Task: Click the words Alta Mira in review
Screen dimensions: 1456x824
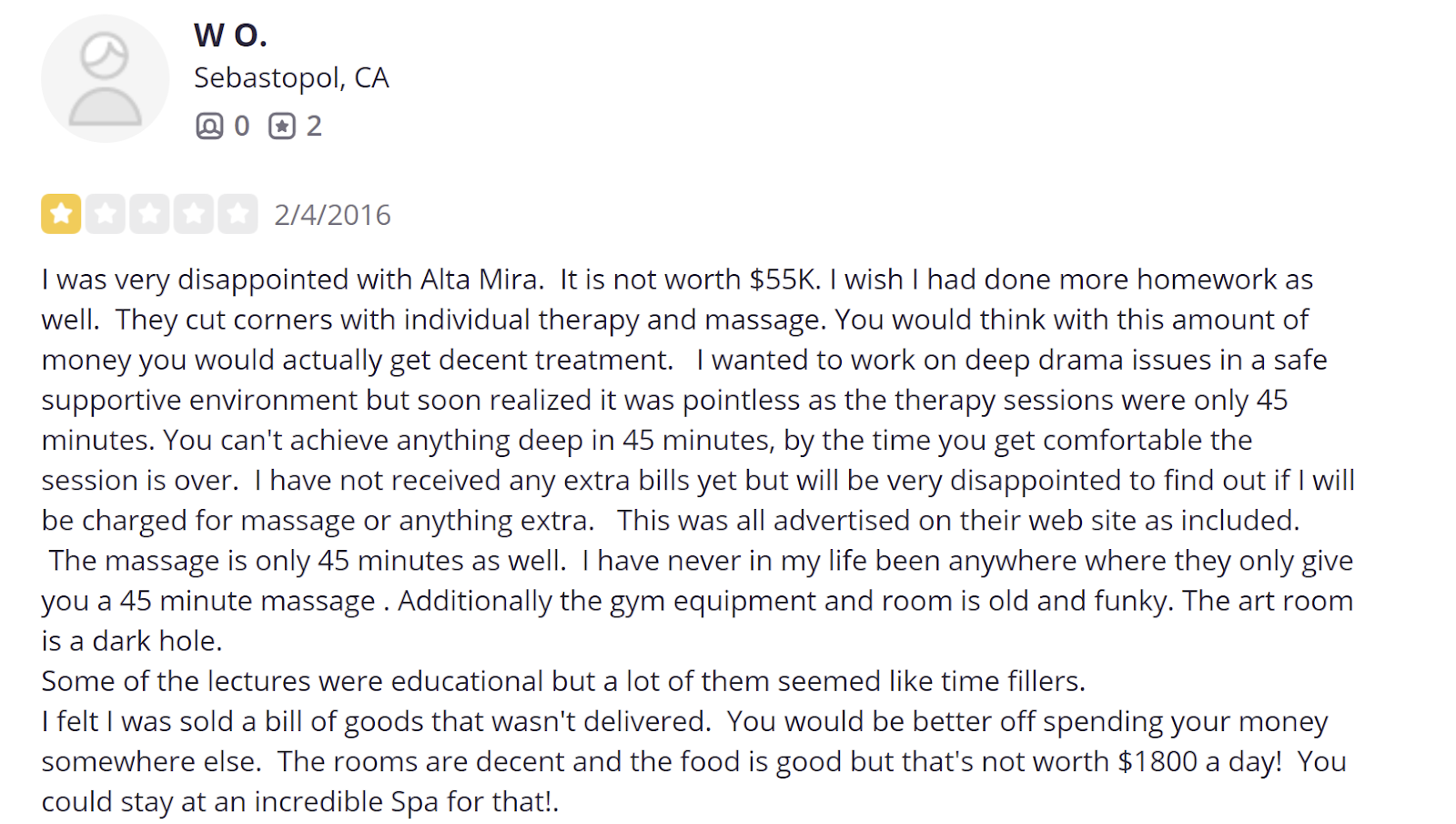Action: tap(480, 280)
